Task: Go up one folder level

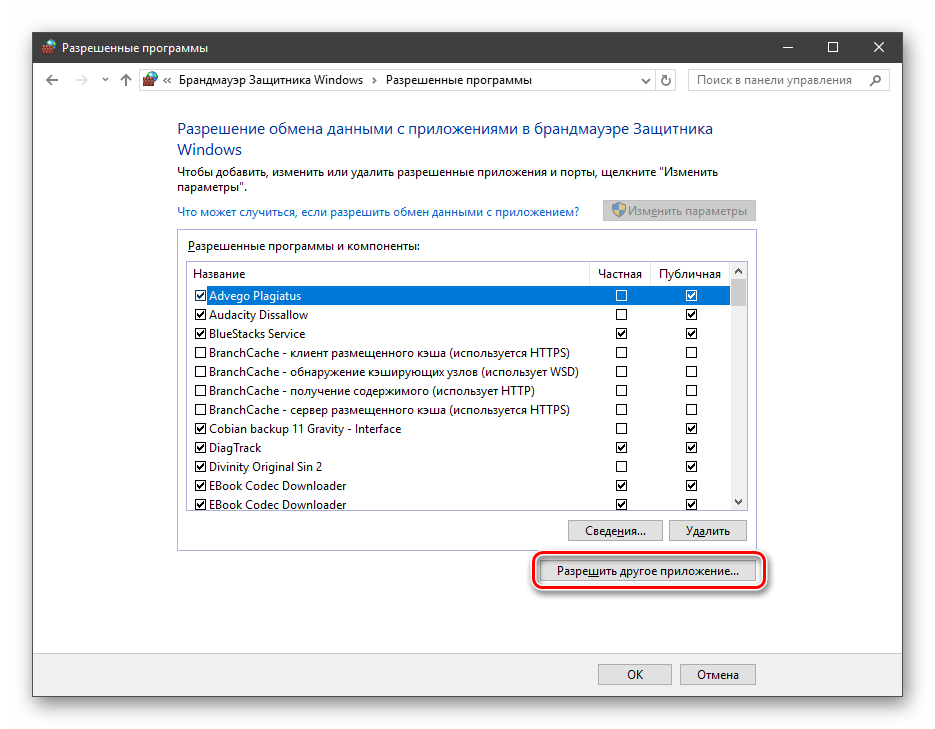Action: (x=125, y=80)
